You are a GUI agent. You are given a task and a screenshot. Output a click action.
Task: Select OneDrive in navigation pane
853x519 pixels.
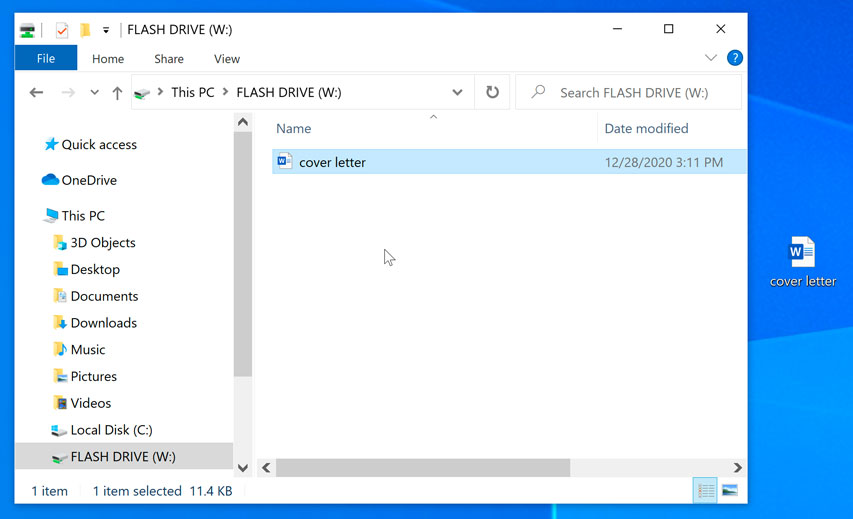click(89, 180)
